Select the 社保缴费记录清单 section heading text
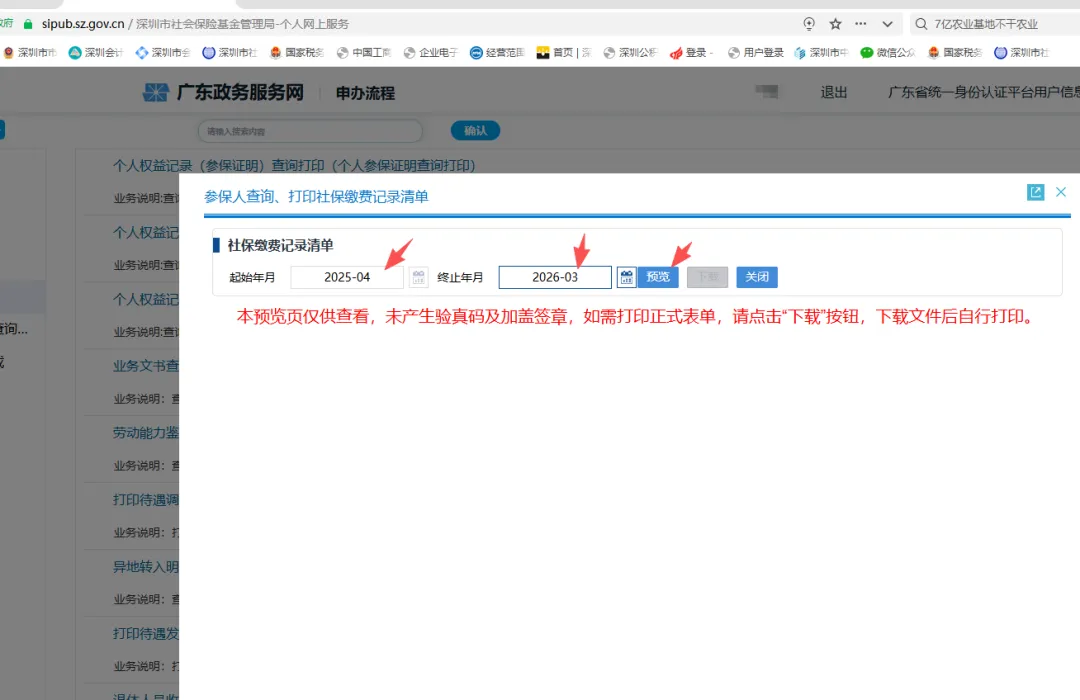Image resolution: width=1080 pixels, height=700 pixels. (280, 245)
